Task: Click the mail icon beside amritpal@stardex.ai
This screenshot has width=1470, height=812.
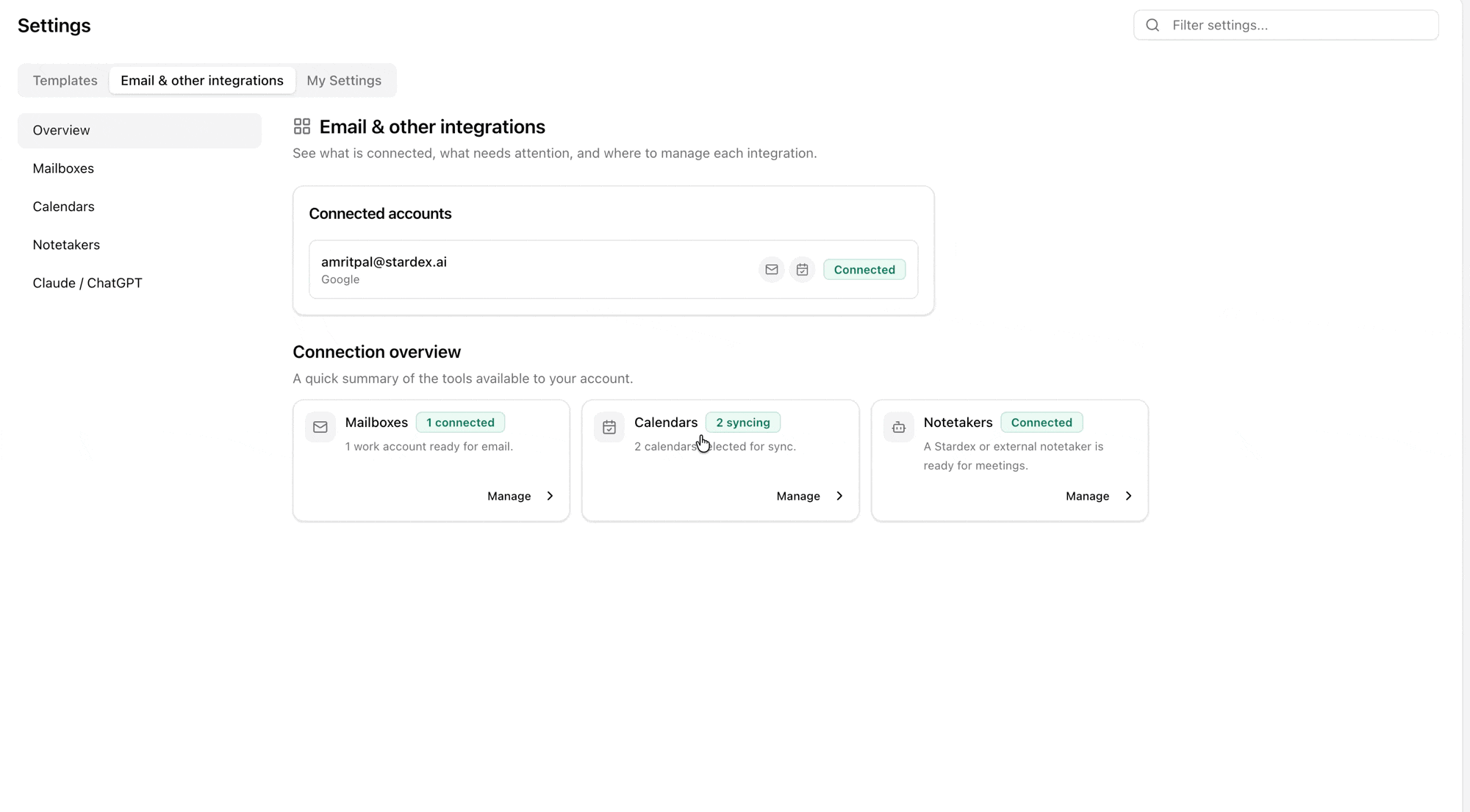Action: coord(771,270)
